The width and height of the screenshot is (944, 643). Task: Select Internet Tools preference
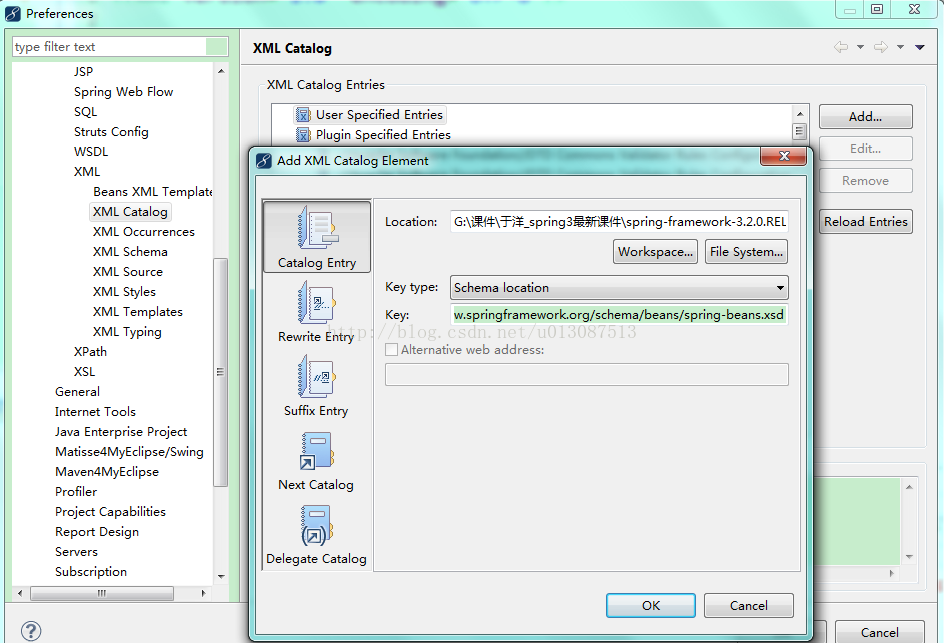[95, 411]
